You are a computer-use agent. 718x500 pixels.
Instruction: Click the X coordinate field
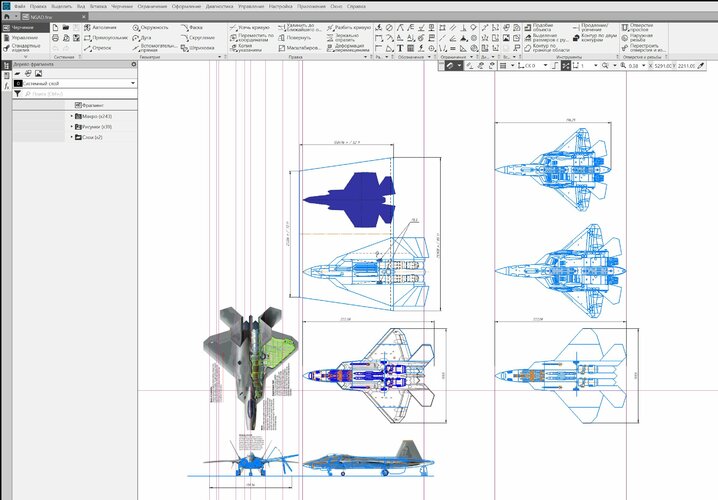pyautogui.click(x=663, y=65)
